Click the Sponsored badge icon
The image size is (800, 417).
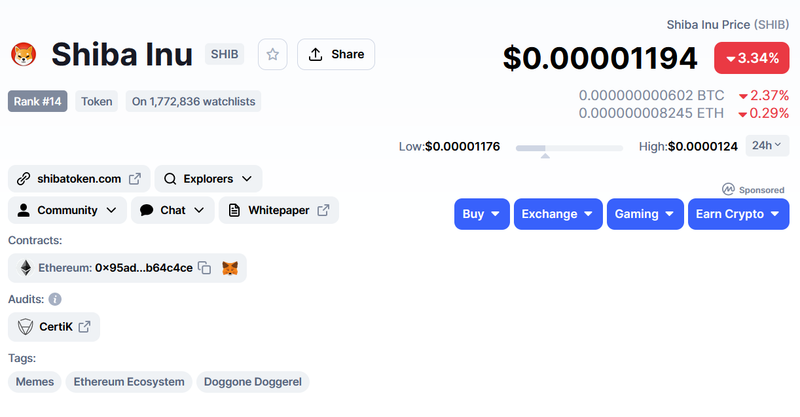pyautogui.click(x=729, y=189)
